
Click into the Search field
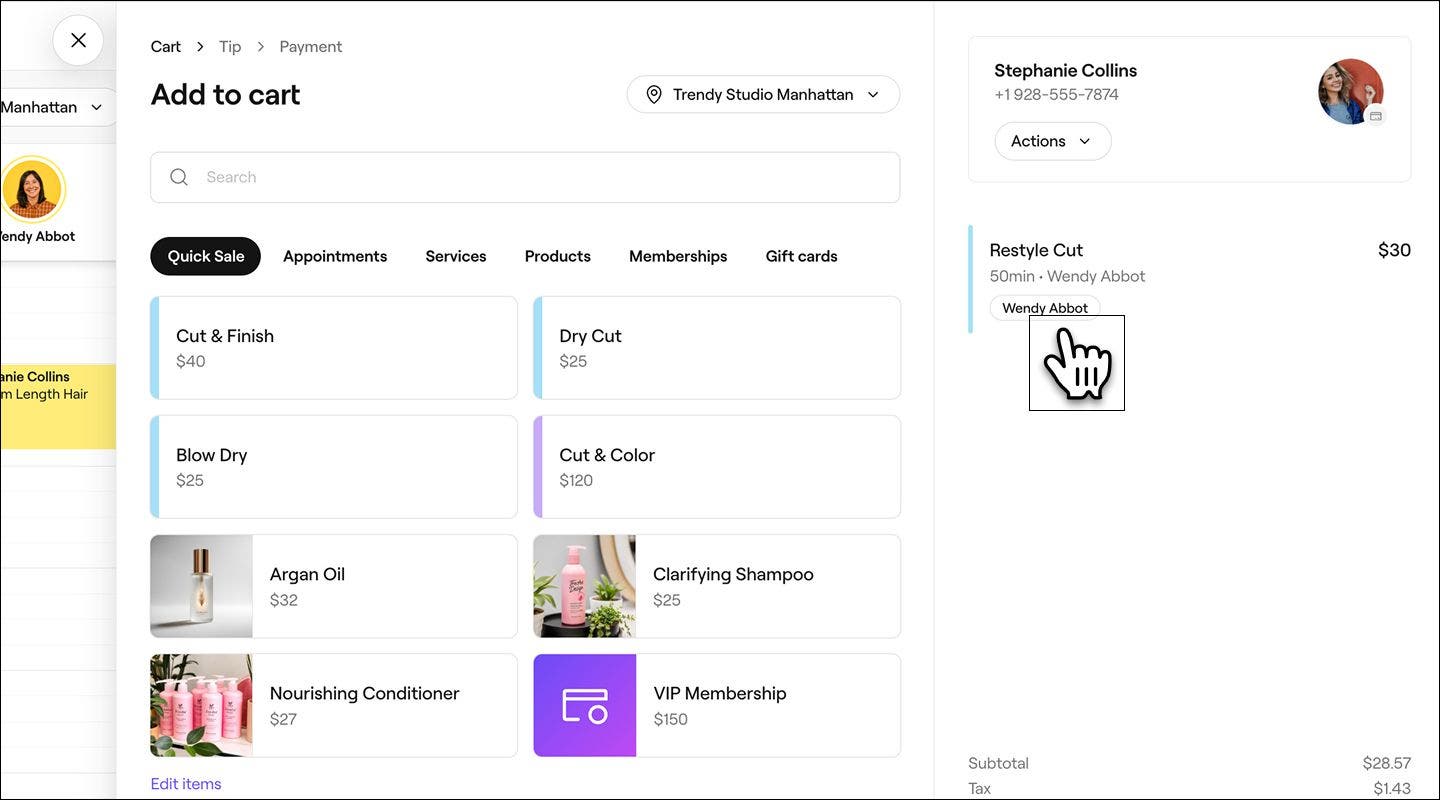tap(540, 177)
